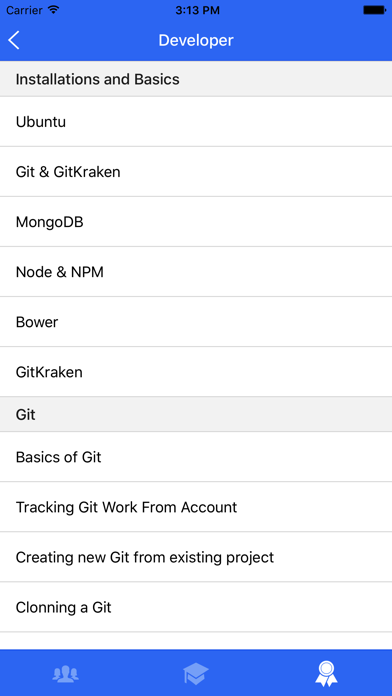Open the GitKraken row

tap(196, 372)
